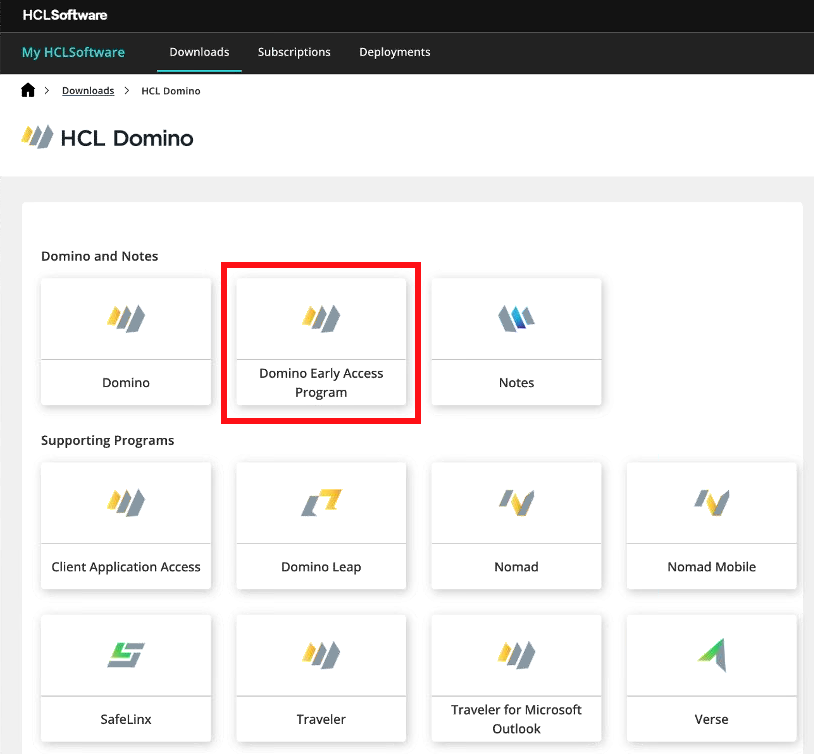Open Client Application Access label
Viewport: 814px width, 754px height.
coord(126,567)
